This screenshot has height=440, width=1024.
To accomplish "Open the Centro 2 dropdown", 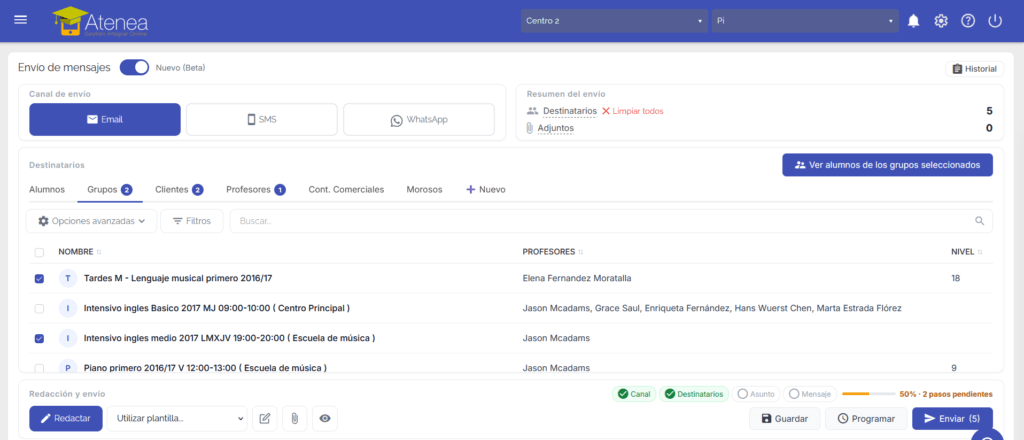I will point(615,21).
